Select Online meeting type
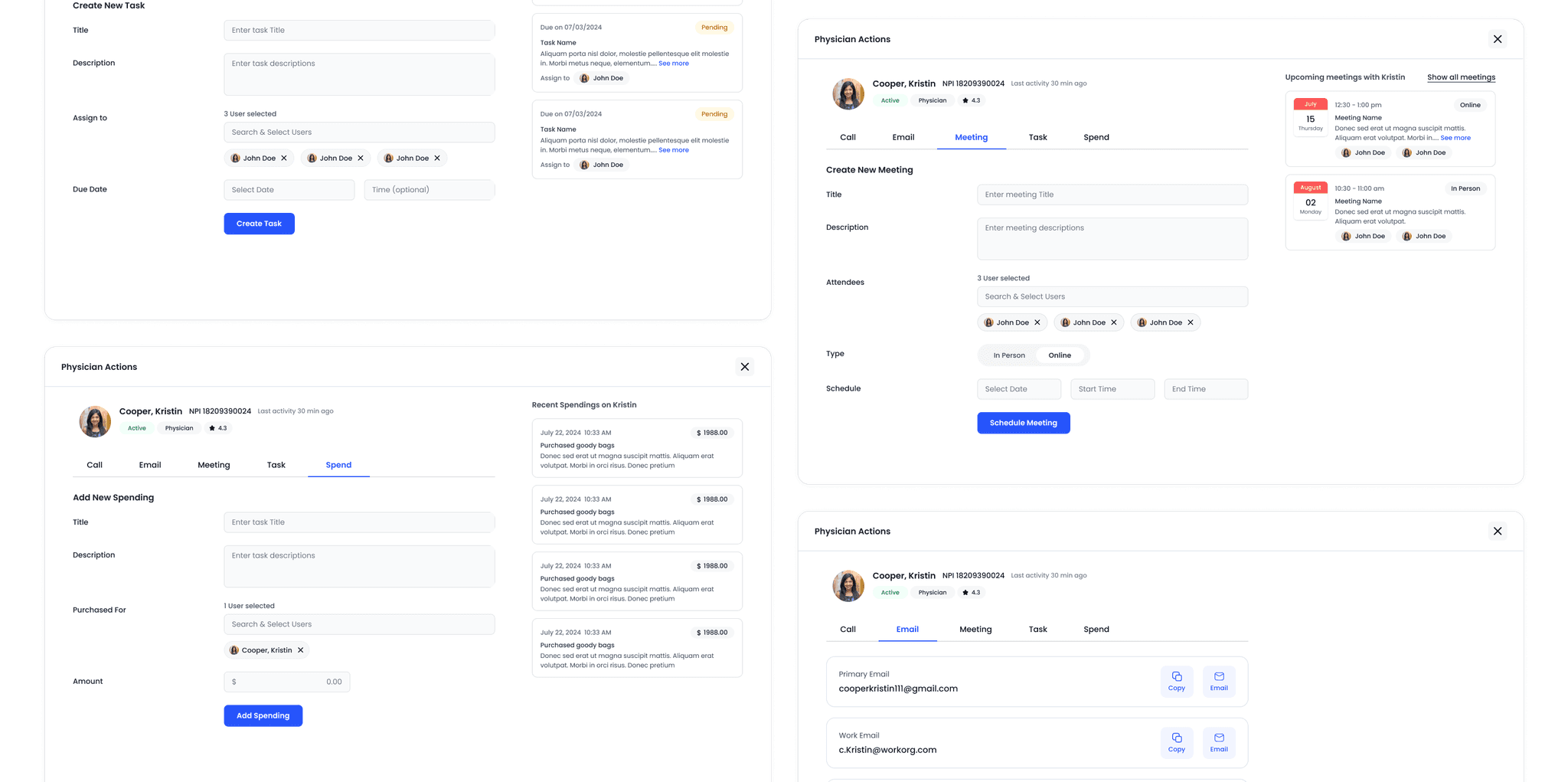The image size is (1568, 782). click(x=1060, y=355)
